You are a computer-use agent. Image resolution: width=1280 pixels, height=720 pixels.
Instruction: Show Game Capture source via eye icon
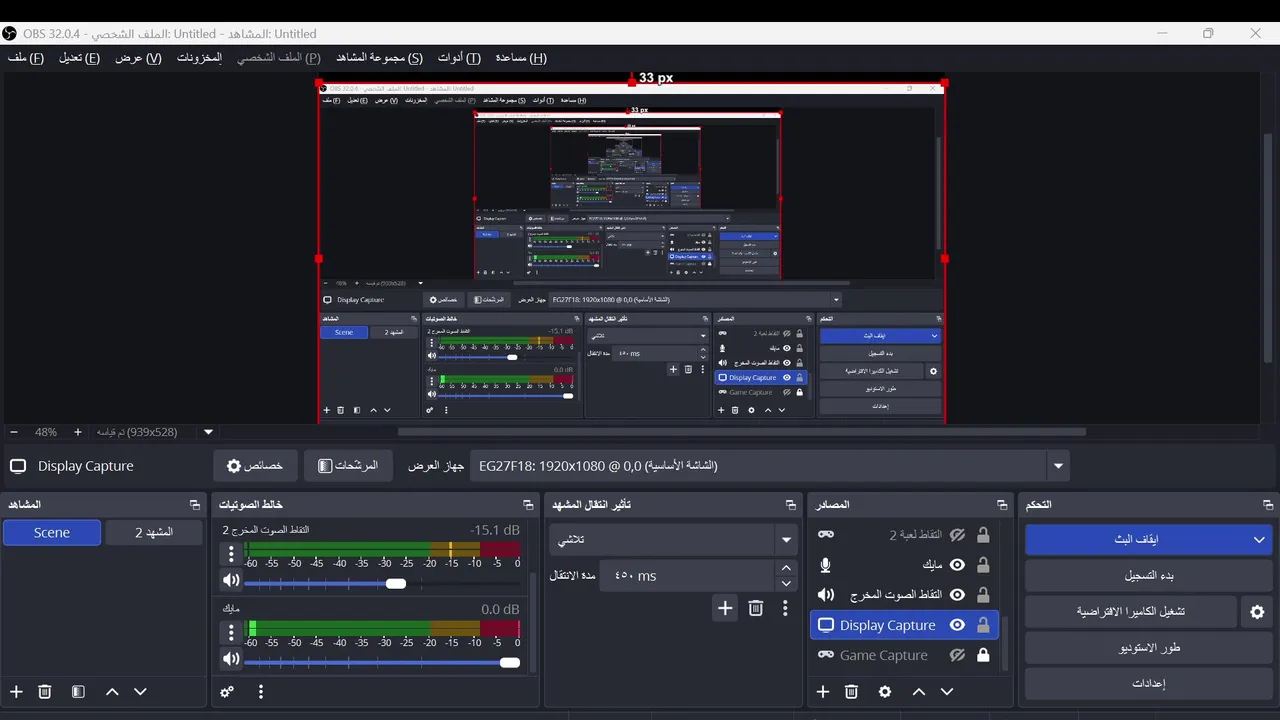click(957, 655)
